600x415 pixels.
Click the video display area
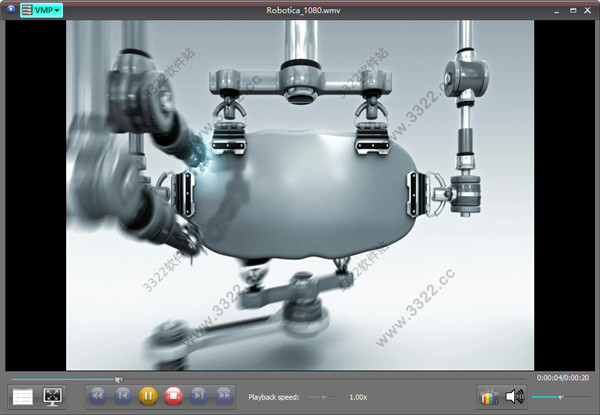click(x=300, y=195)
